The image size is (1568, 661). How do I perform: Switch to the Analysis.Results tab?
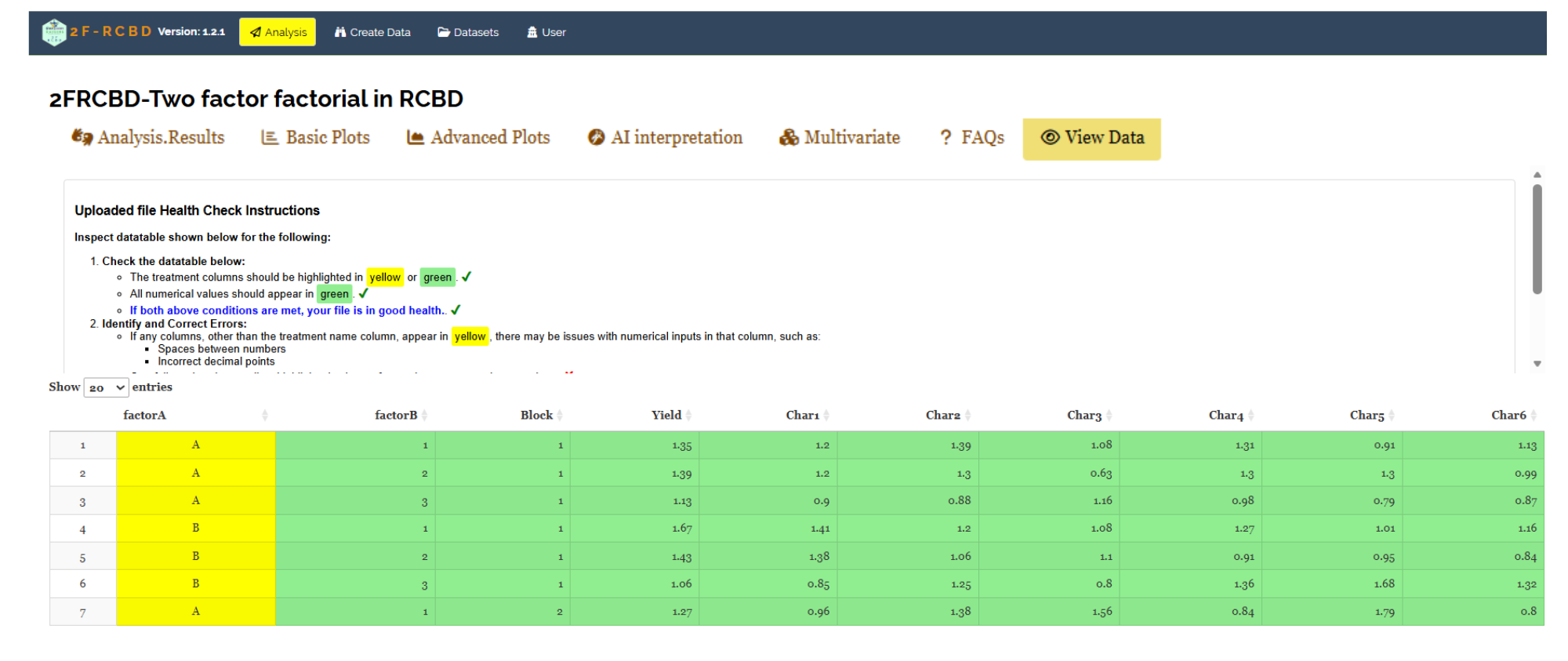(148, 138)
